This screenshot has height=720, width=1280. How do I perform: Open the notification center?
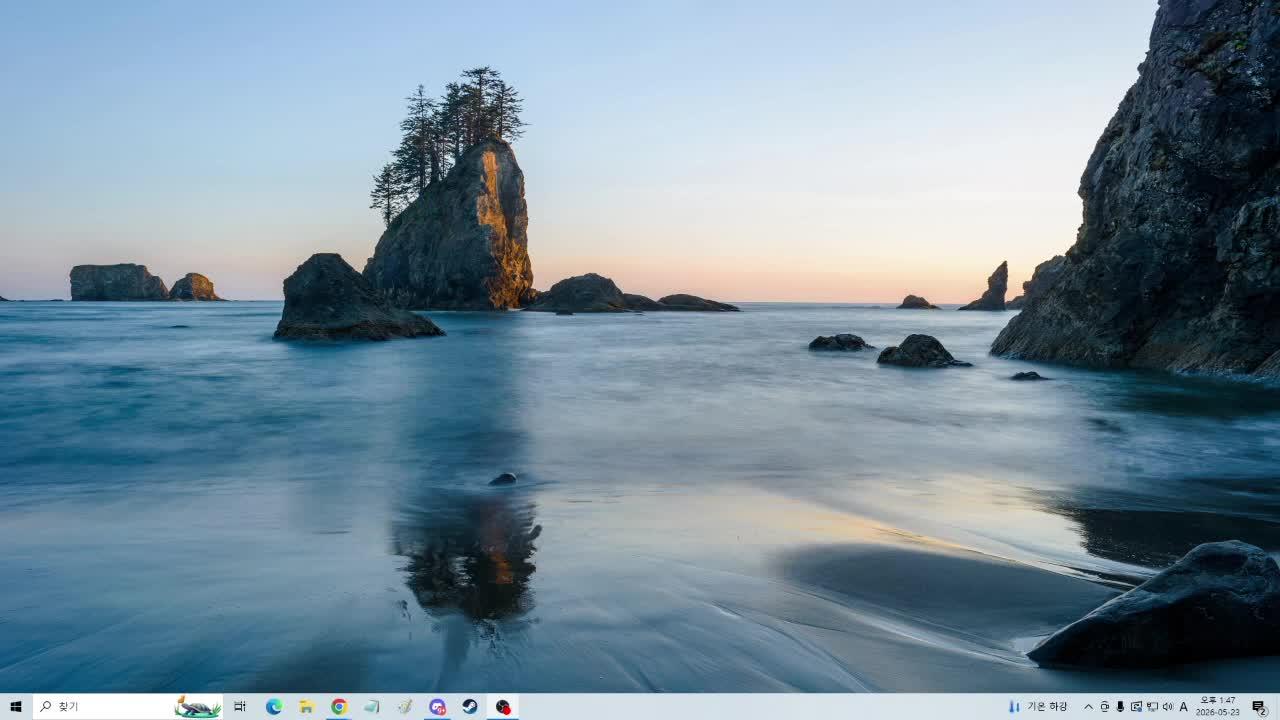point(1259,706)
